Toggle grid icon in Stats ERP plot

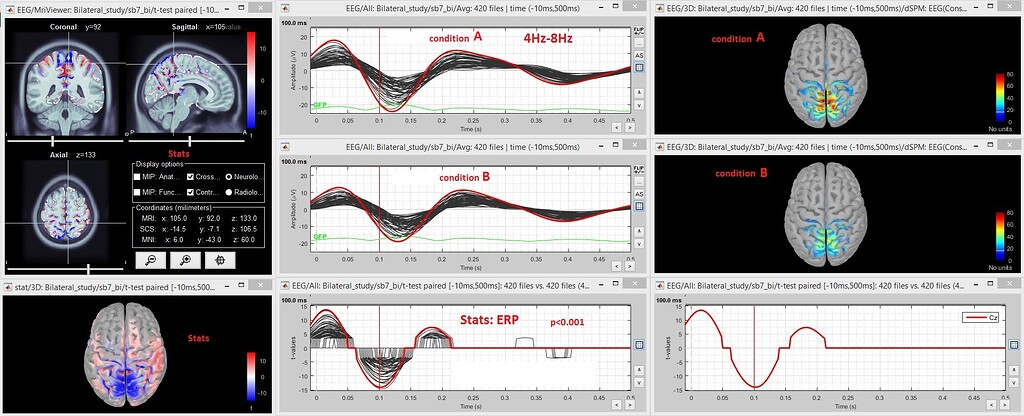point(639,346)
